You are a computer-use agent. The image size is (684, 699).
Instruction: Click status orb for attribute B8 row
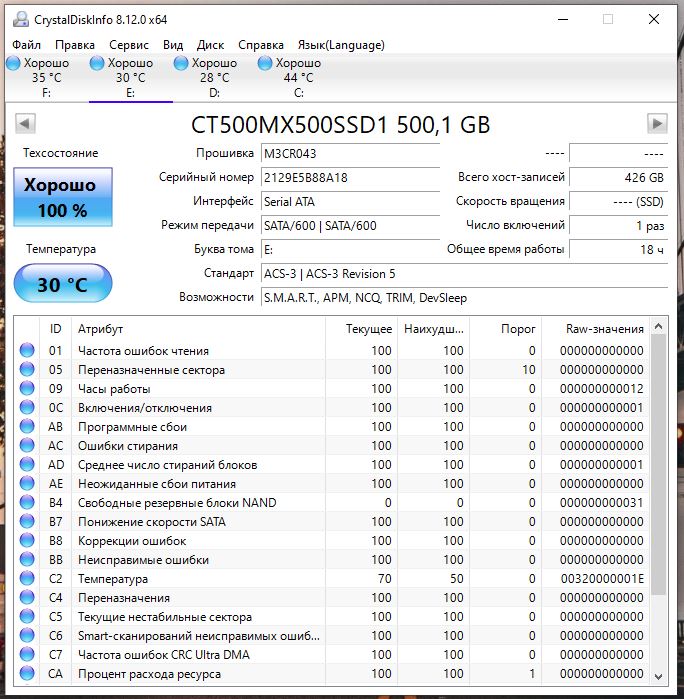27,540
